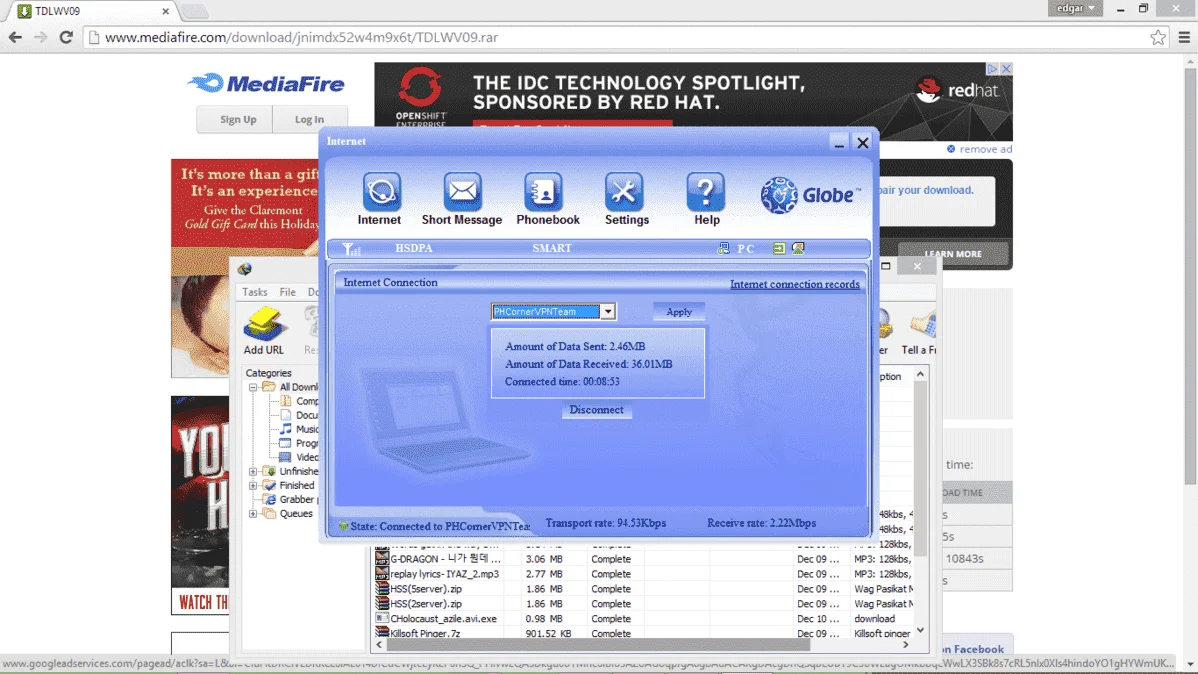Close the TDLWV09 browser tab
1198x674 pixels.
(x=165, y=11)
